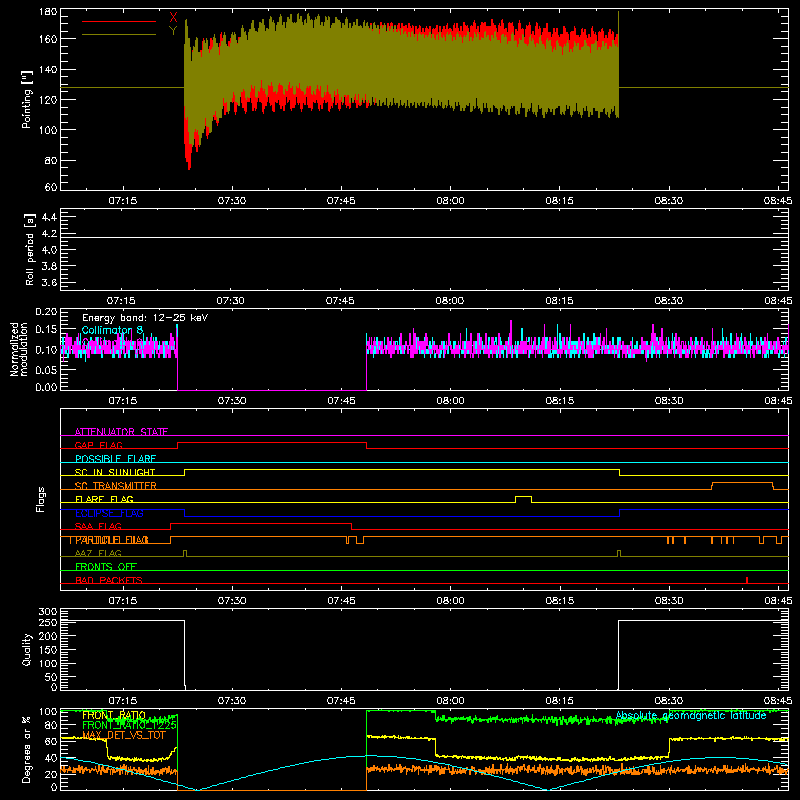Click the "0.20" tick on modulation axis
This screenshot has height=800, width=800.
[47, 312]
